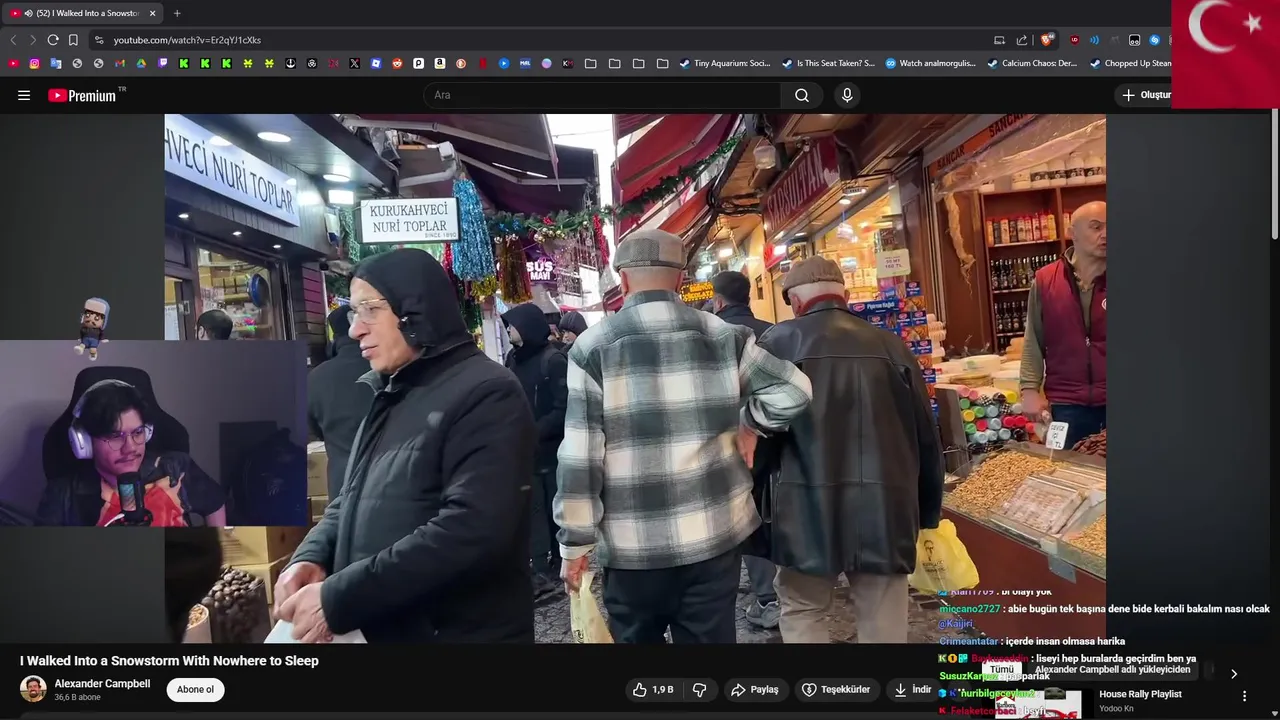Viewport: 1280px width, 720px height.
Task: Click the search magnifier button
Action: pyautogui.click(x=802, y=95)
